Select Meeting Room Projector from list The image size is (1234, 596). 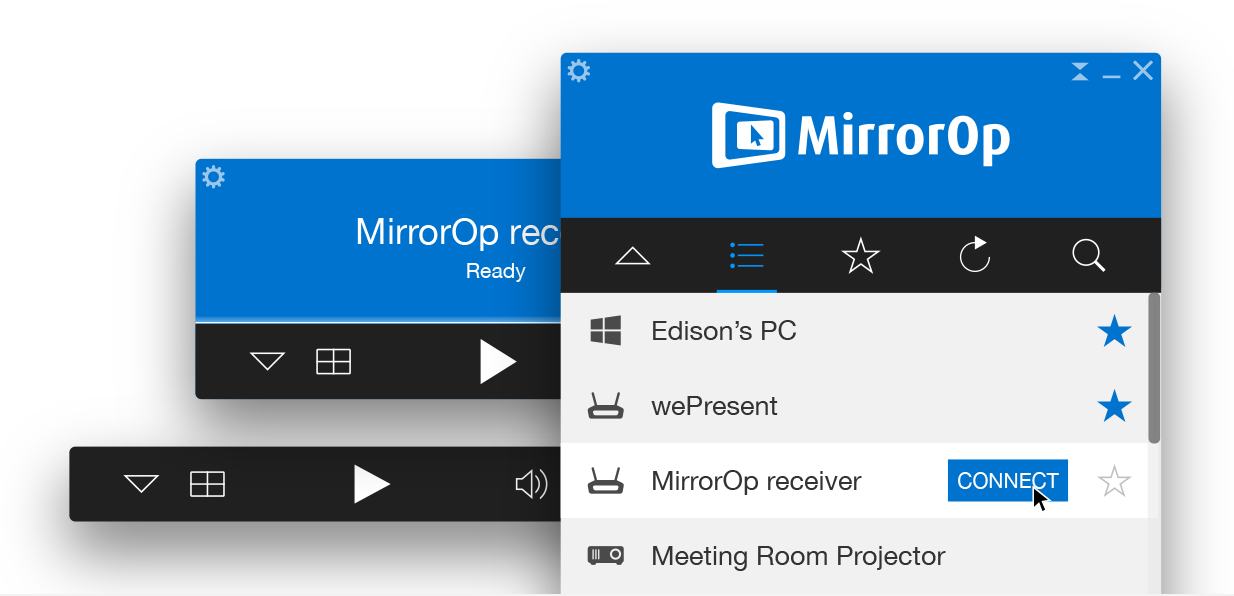click(x=797, y=556)
